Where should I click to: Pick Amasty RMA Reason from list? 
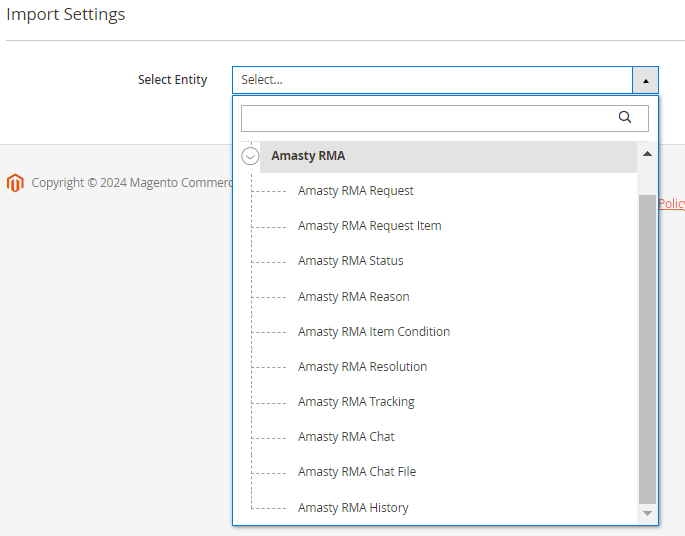(x=353, y=297)
